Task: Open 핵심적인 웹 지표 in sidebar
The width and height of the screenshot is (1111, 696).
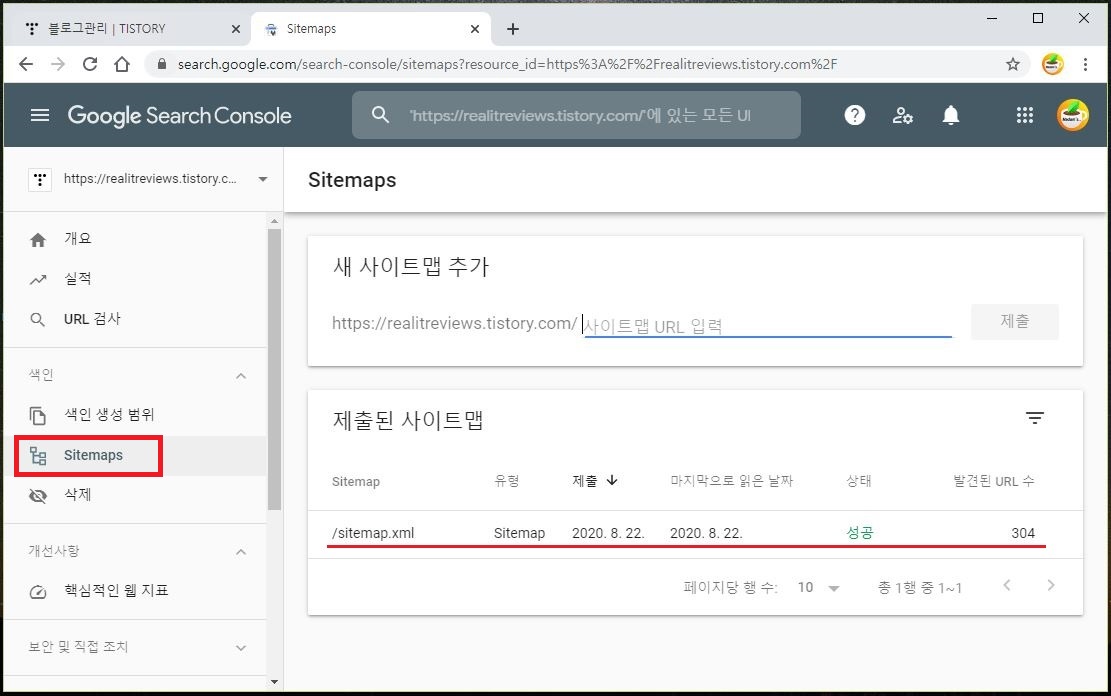Action: click(135, 590)
